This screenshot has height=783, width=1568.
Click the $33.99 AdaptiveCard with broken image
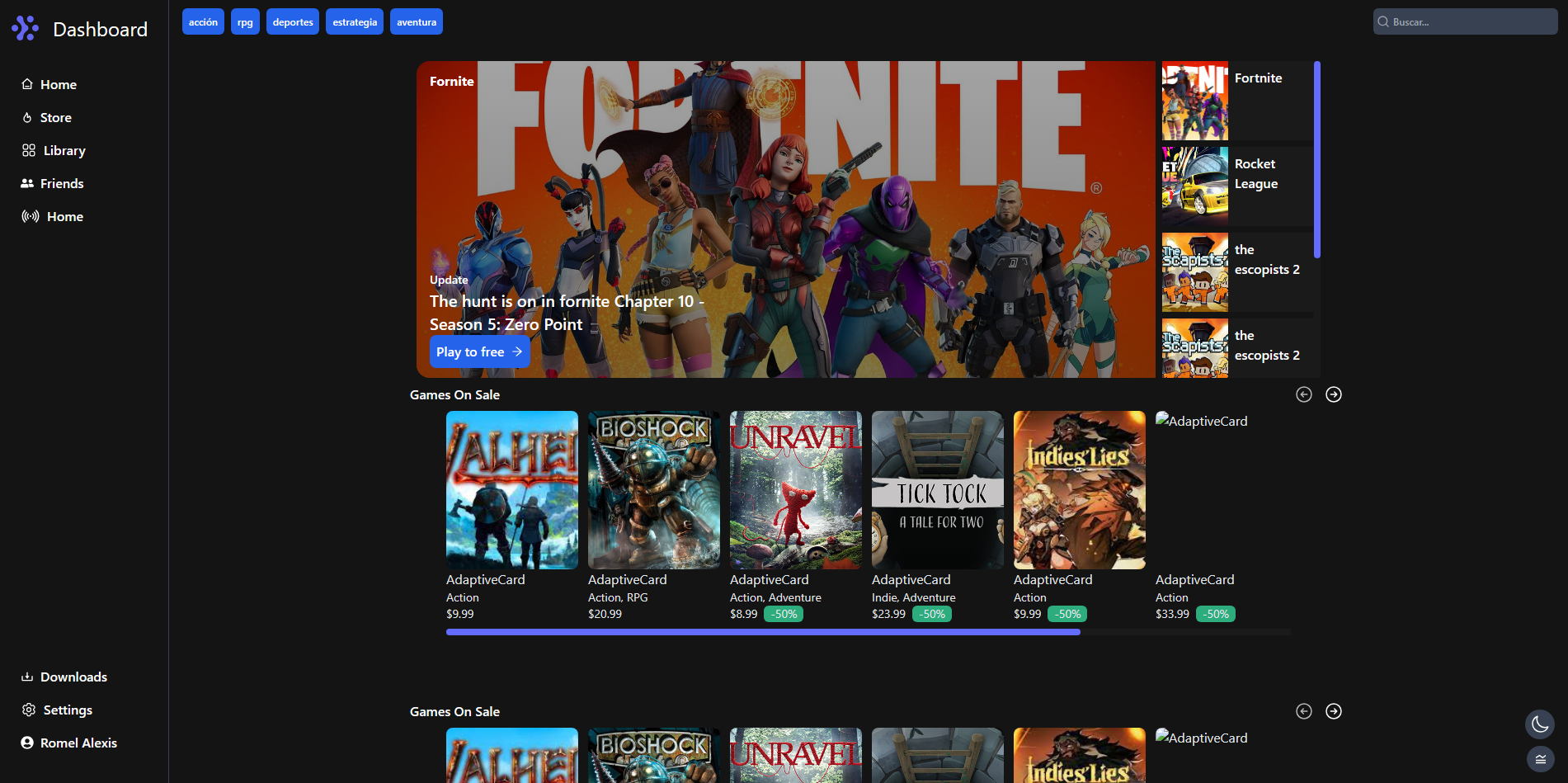(x=1222, y=516)
